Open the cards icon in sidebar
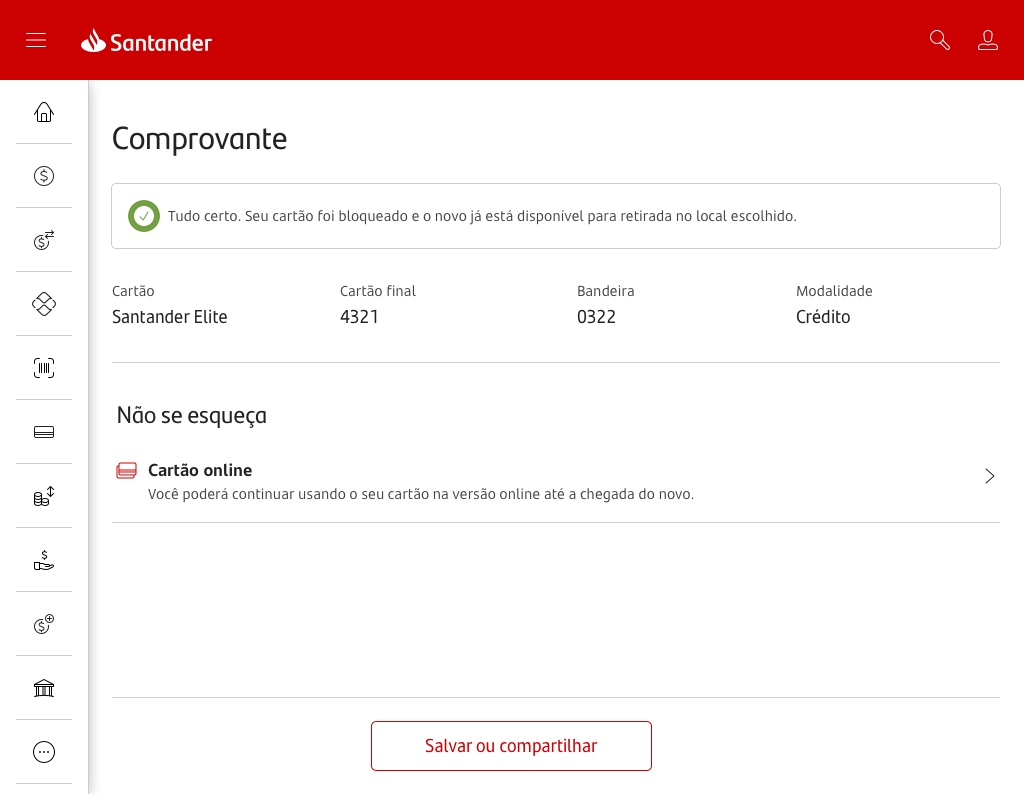The height and width of the screenshot is (794, 1024). 44,432
